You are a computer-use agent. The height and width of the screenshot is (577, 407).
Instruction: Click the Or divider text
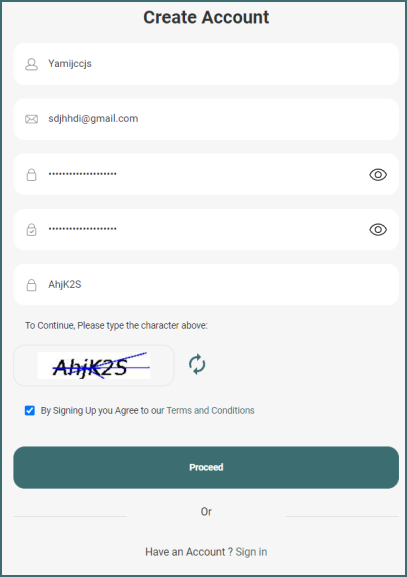tap(206, 511)
